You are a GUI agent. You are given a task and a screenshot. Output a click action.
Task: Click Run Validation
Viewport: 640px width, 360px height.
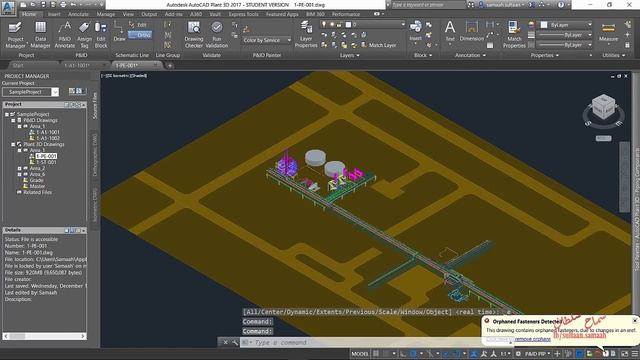tap(217, 35)
